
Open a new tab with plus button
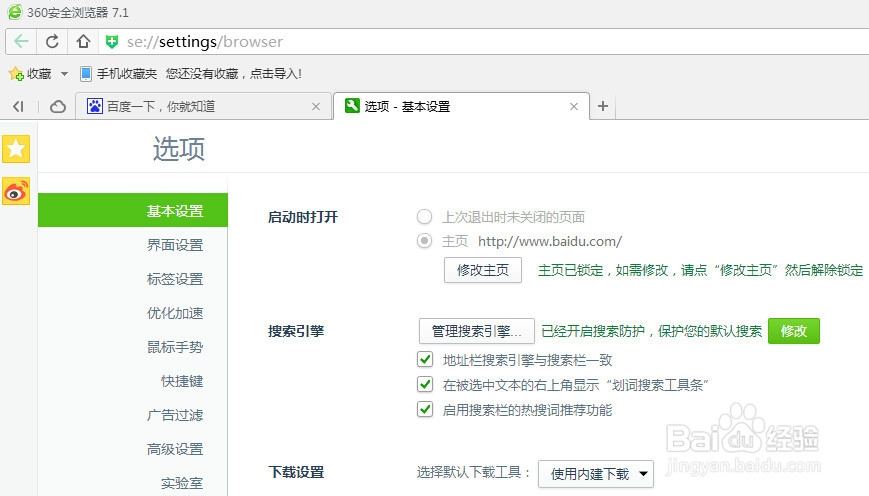(603, 106)
